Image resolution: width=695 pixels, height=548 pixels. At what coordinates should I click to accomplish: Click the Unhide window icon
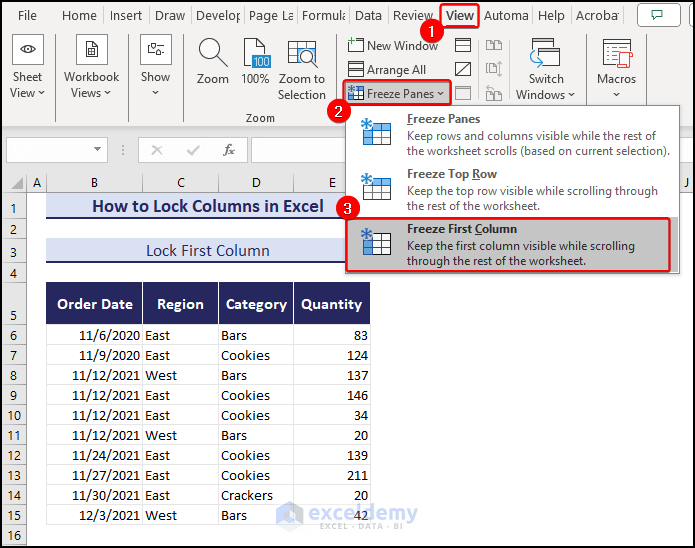pos(463,93)
